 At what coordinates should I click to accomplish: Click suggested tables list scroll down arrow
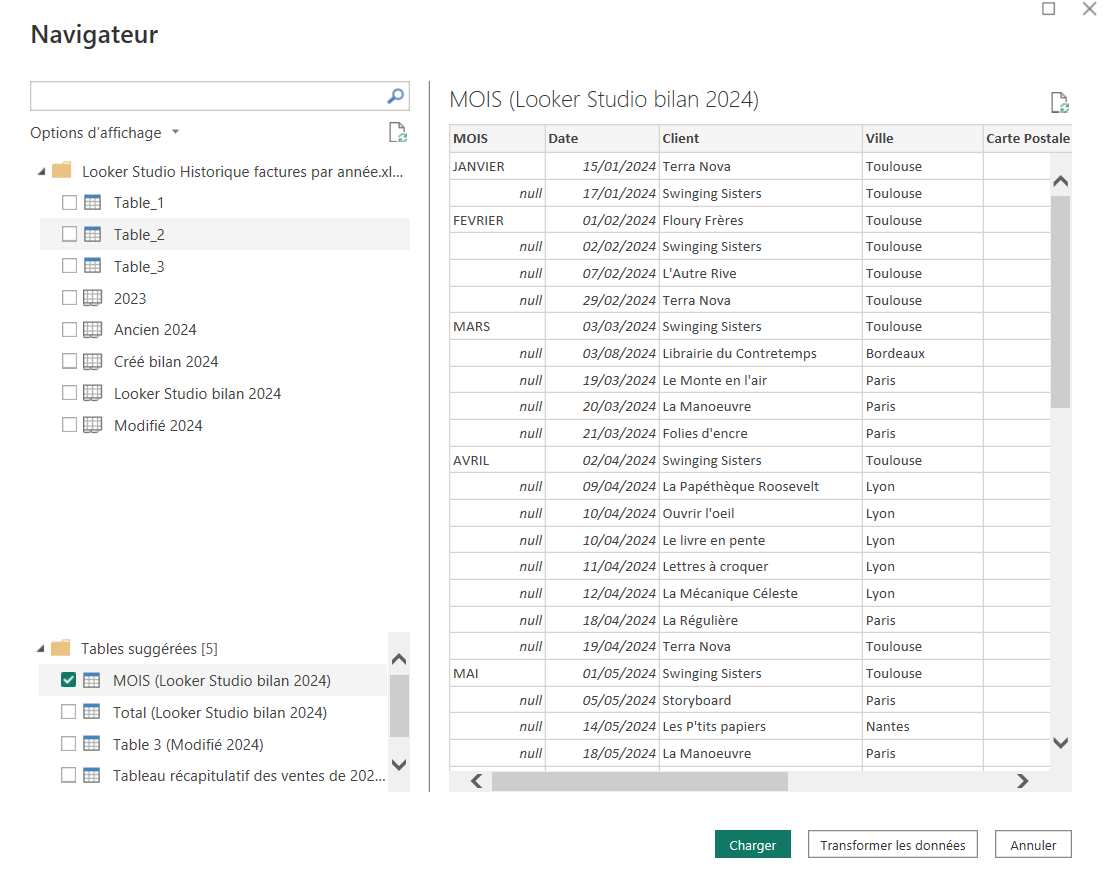click(399, 764)
